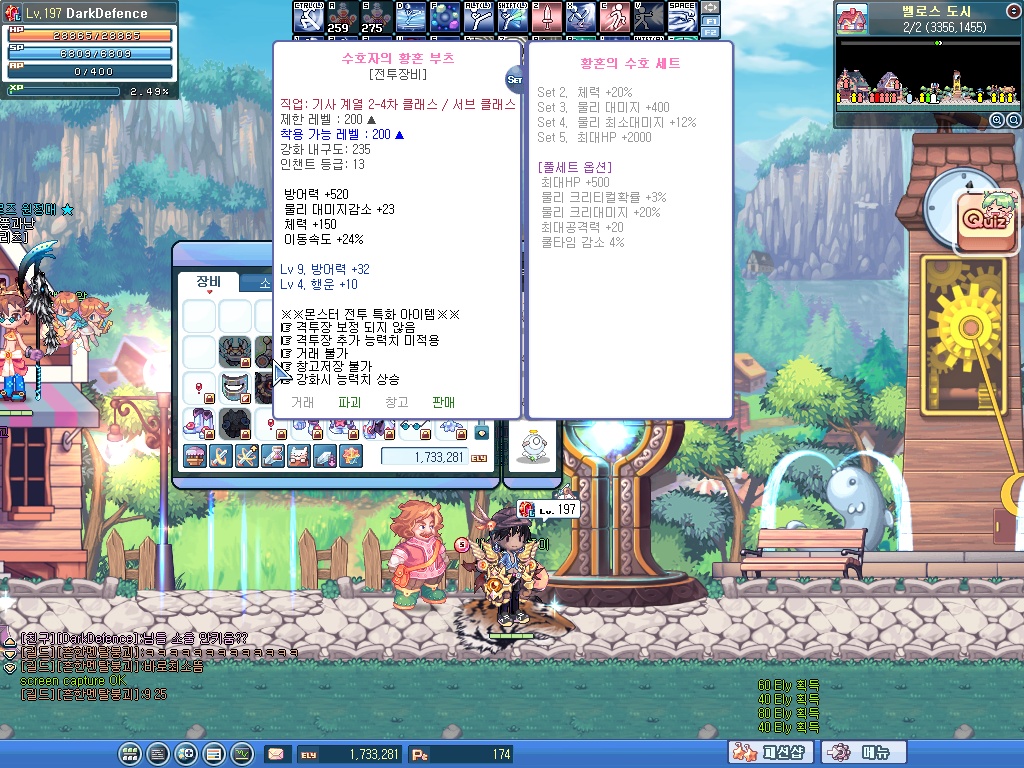This screenshot has height=768, width=1024.
Task: Click the Lv. 197 player name tag
Action: click(548, 509)
